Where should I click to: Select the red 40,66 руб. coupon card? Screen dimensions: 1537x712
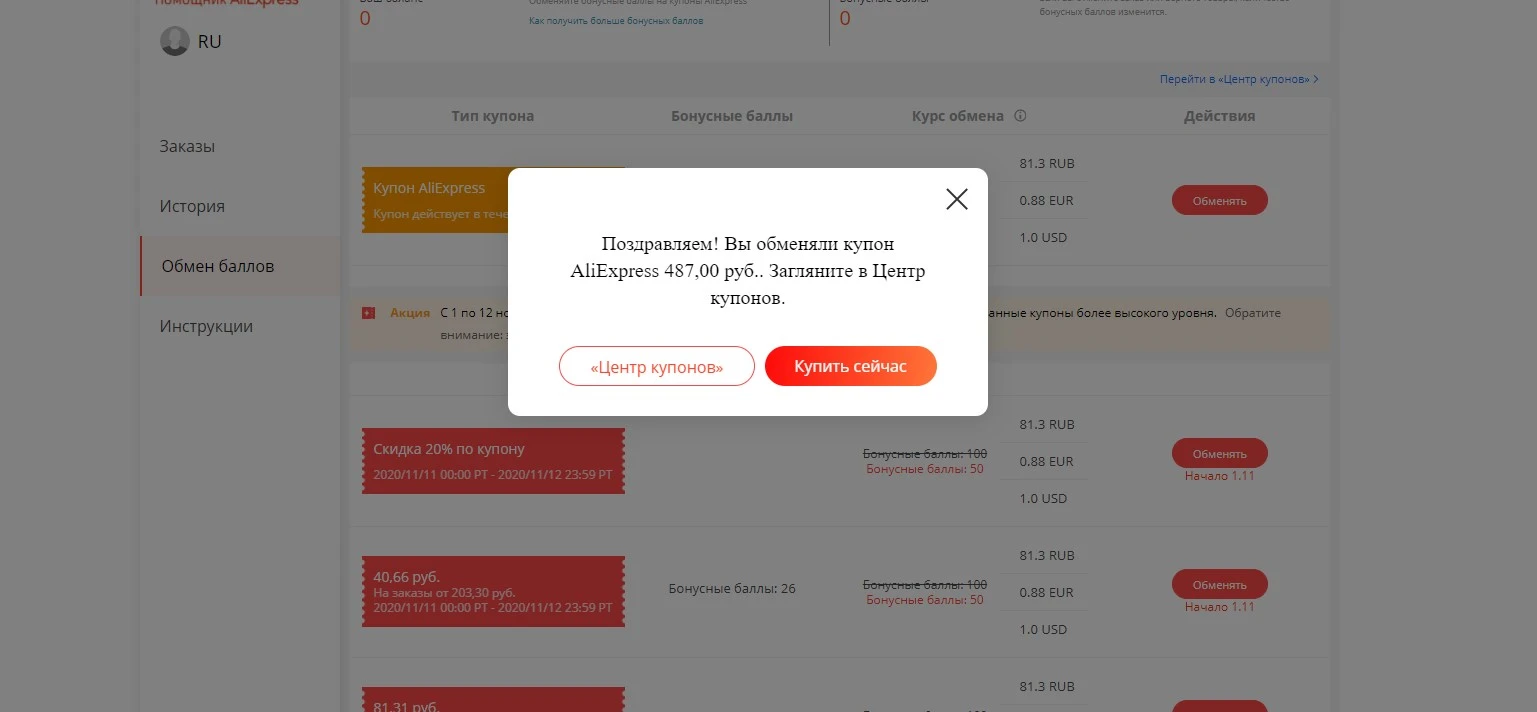pos(493,592)
